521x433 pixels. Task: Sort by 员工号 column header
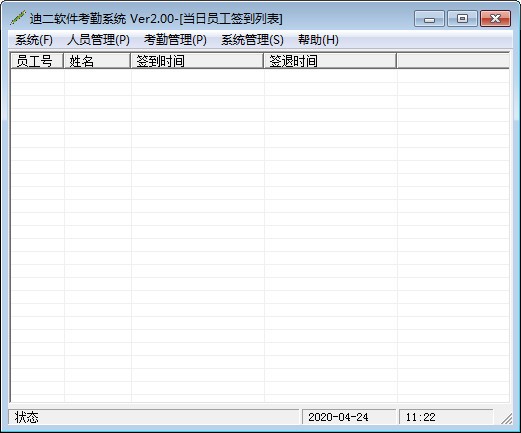pyautogui.click(x=37, y=61)
